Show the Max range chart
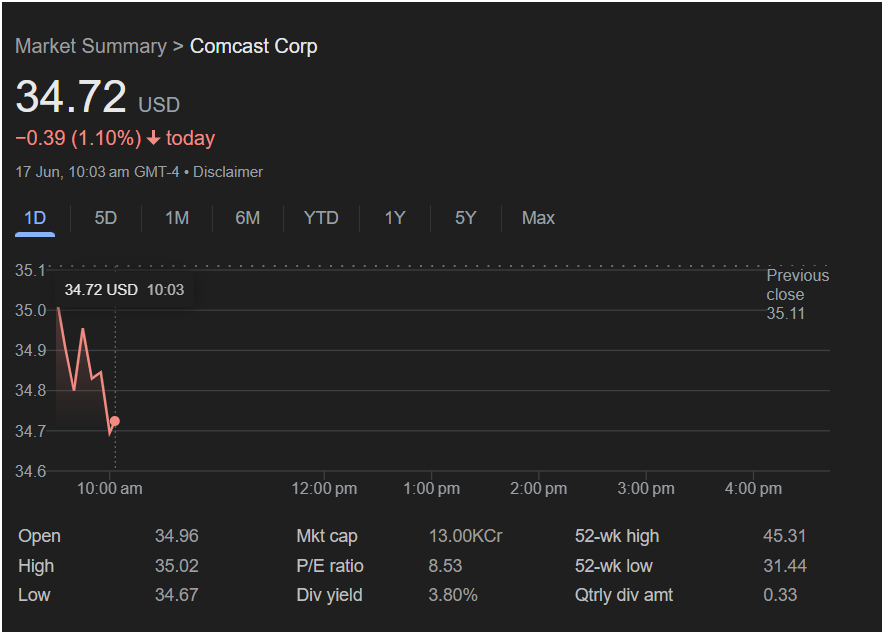Viewport: 884px width, 634px height. (538, 218)
